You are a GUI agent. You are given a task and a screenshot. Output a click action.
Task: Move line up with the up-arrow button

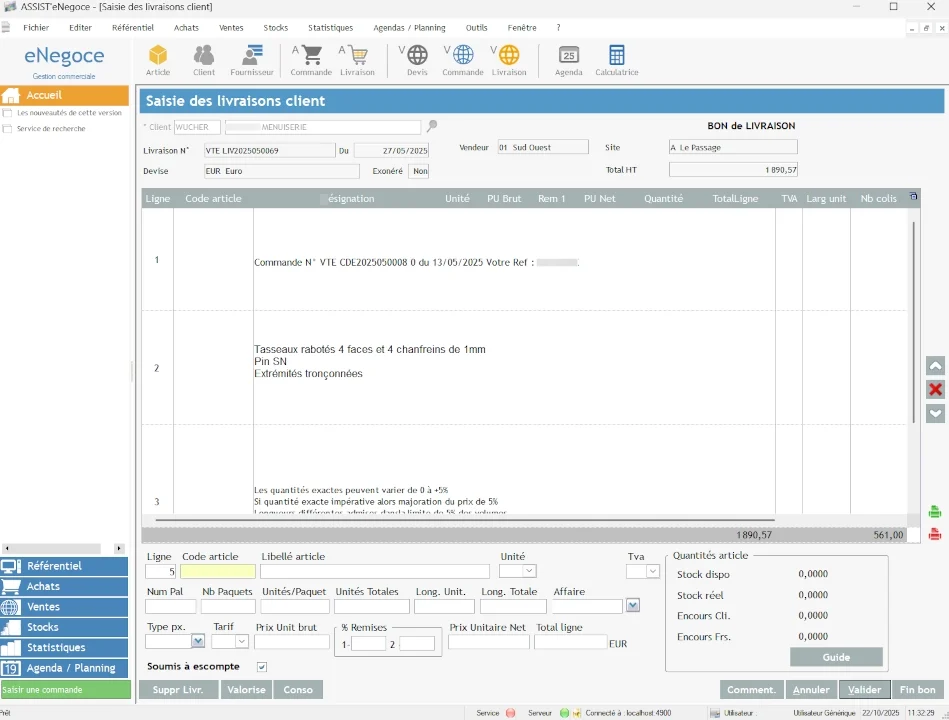click(x=936, y=367)
